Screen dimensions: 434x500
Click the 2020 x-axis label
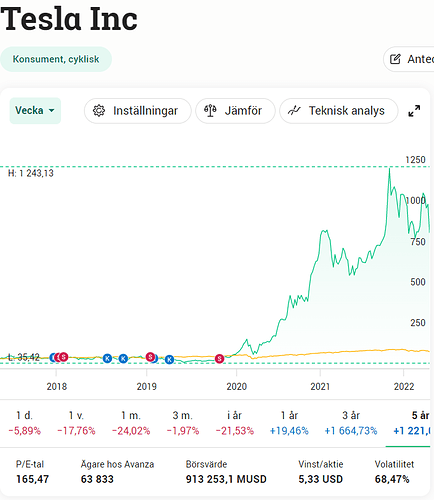(237, 387)
